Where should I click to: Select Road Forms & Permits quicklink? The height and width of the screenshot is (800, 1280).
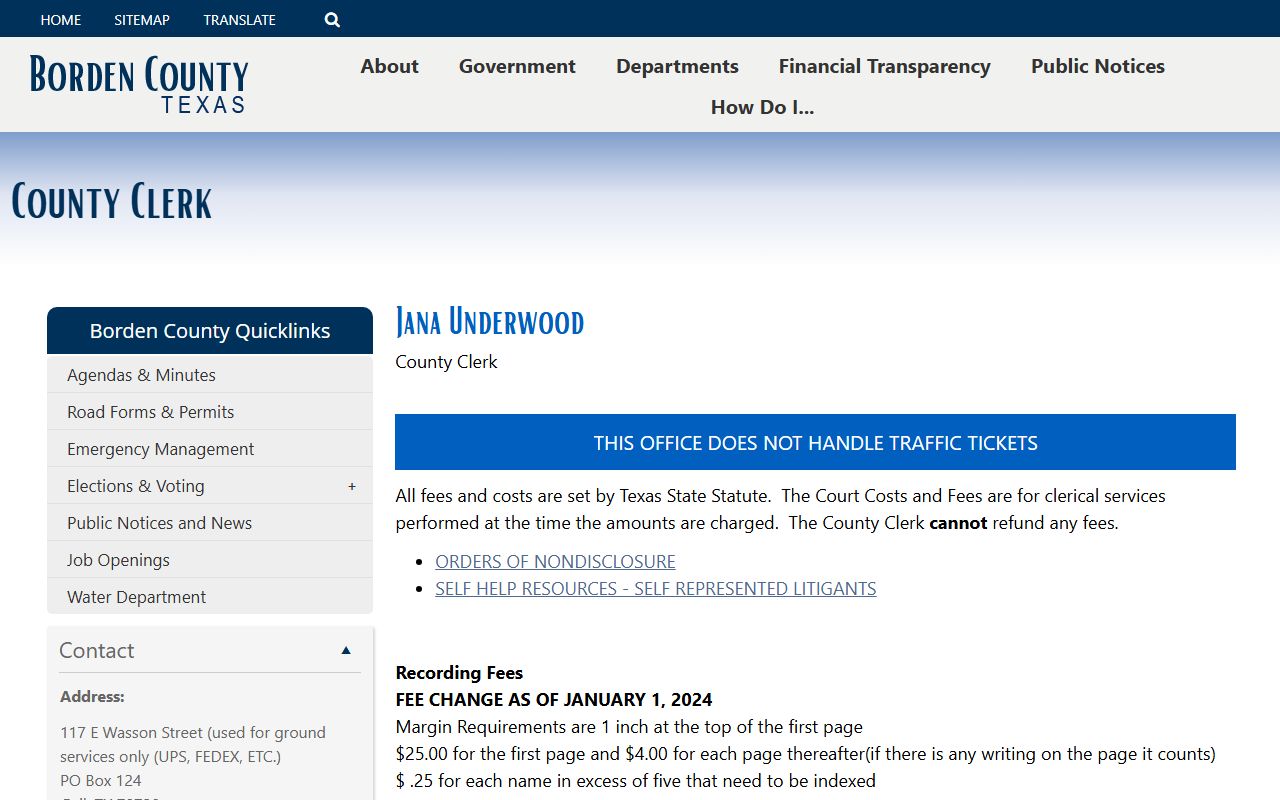210,412
